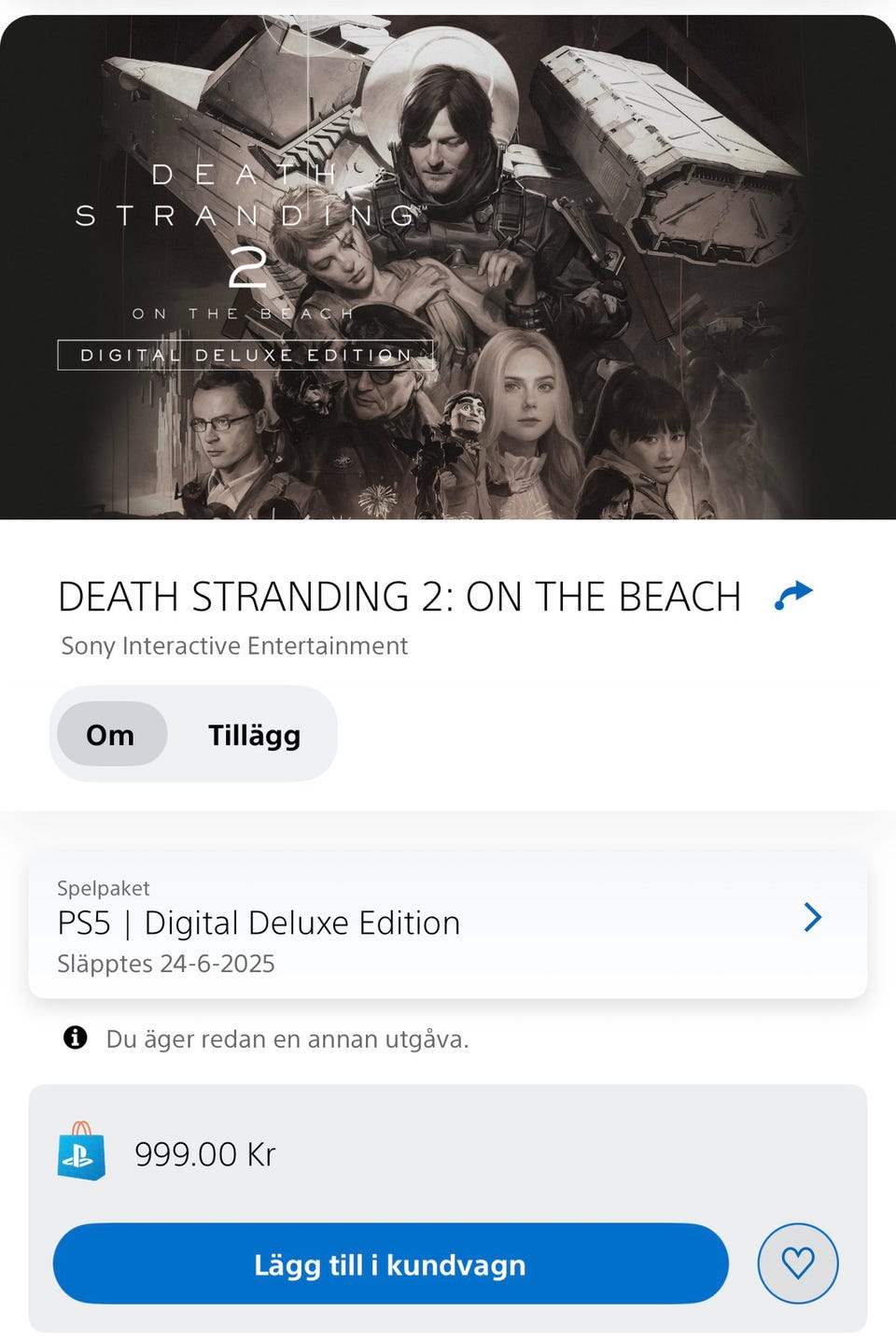Tap the 999.00 Kr price

[205, 1154]
